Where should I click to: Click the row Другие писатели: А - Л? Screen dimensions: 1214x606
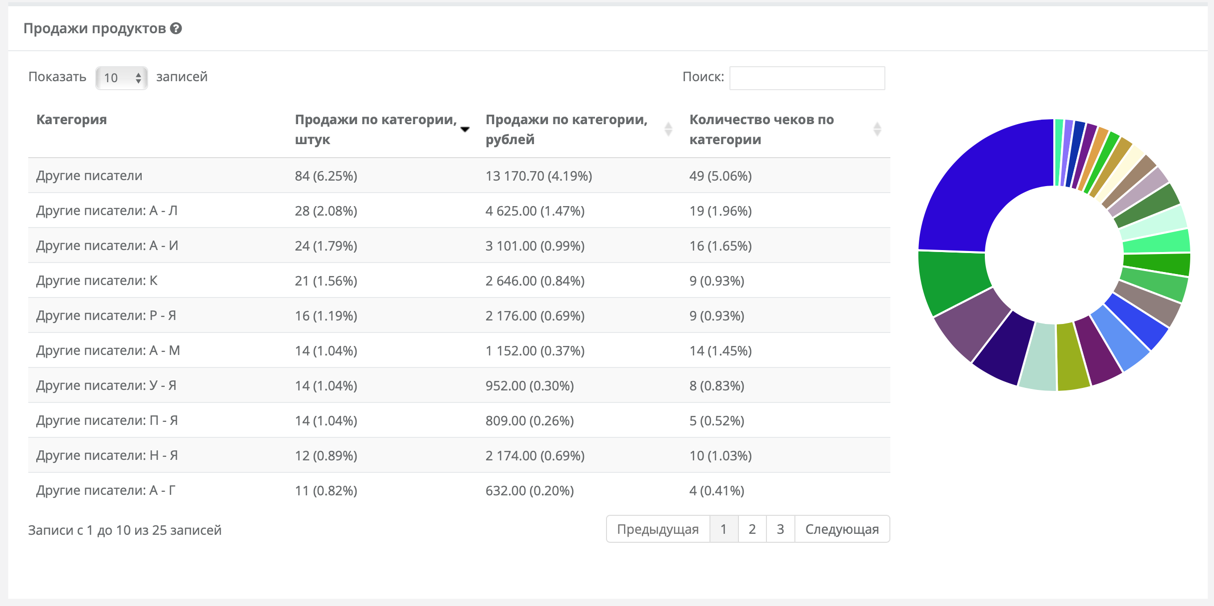[x=459, y=210]
